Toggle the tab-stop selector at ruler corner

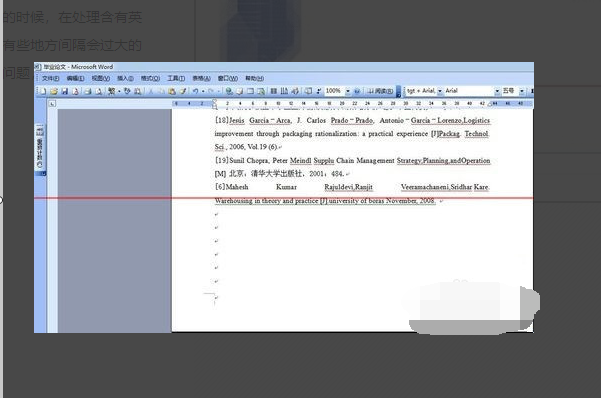52,104
